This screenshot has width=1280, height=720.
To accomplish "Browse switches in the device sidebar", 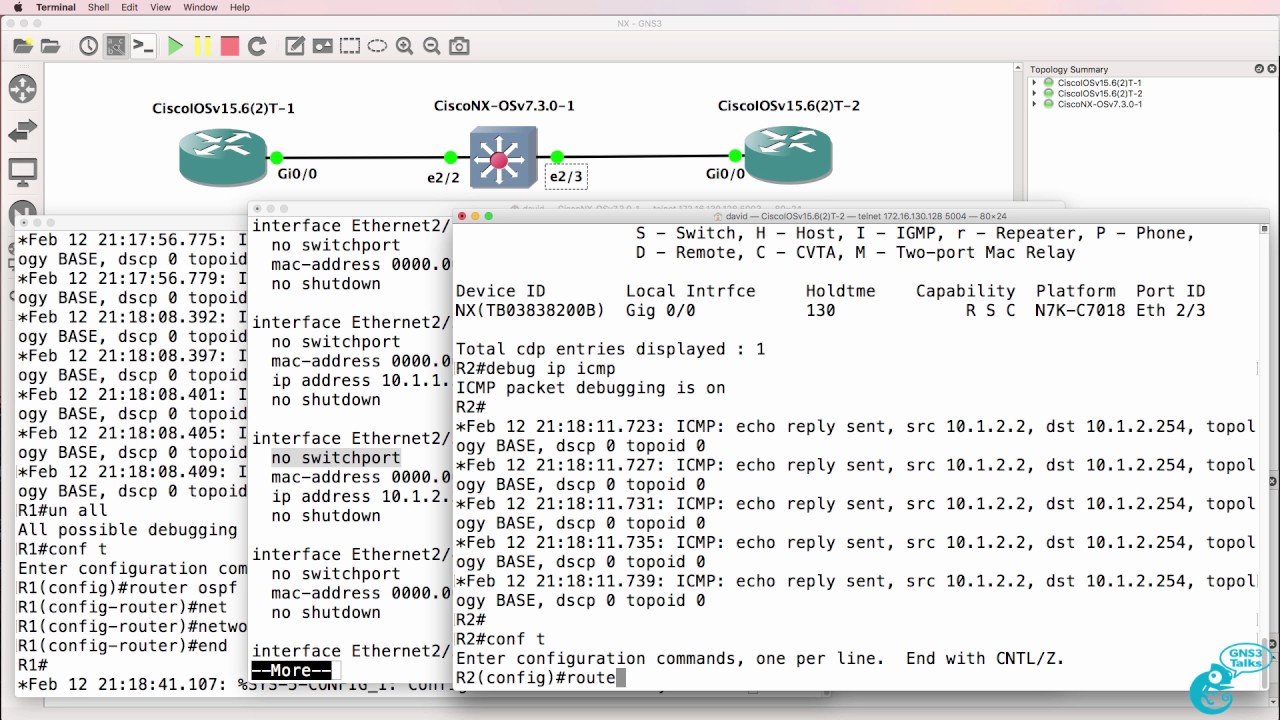I will 23,131.
